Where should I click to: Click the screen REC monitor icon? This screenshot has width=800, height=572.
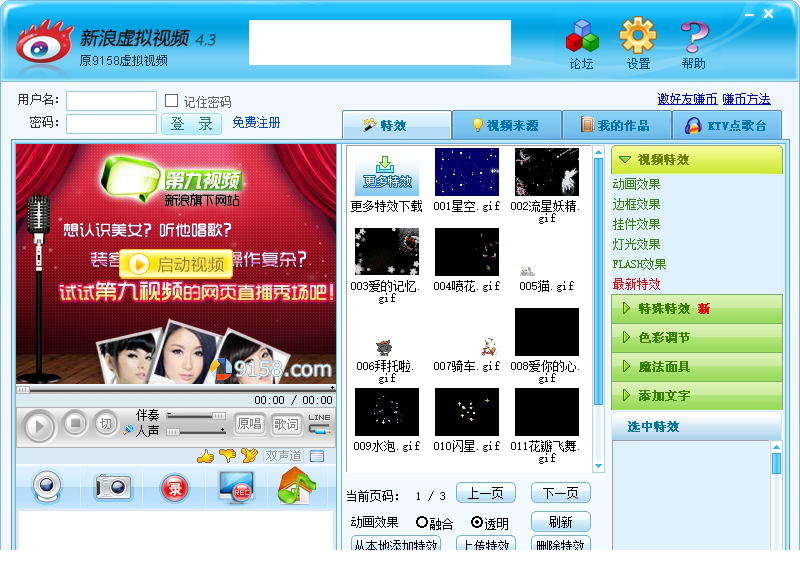[236, 487]
